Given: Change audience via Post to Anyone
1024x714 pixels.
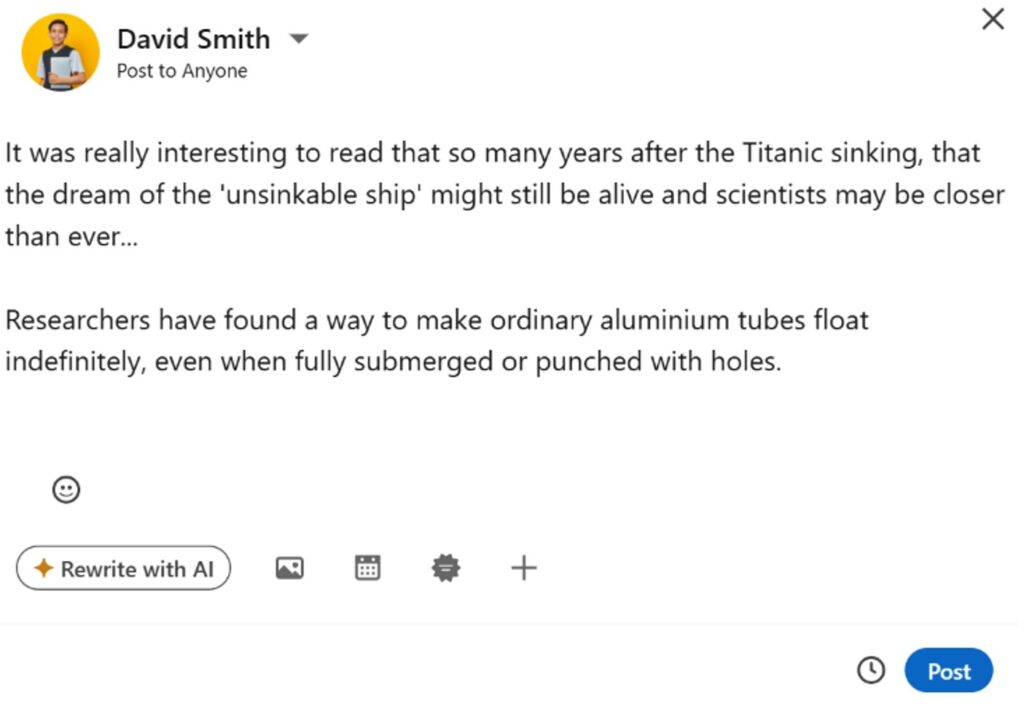Looking at the screenshot, I should tap(182, 71).
